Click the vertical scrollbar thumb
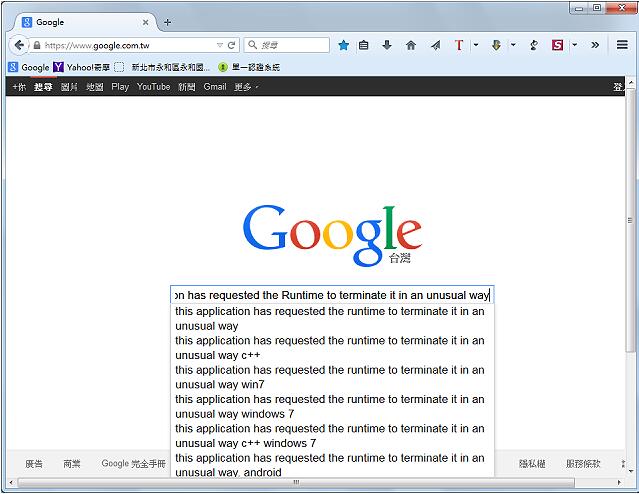 (630, 221)
